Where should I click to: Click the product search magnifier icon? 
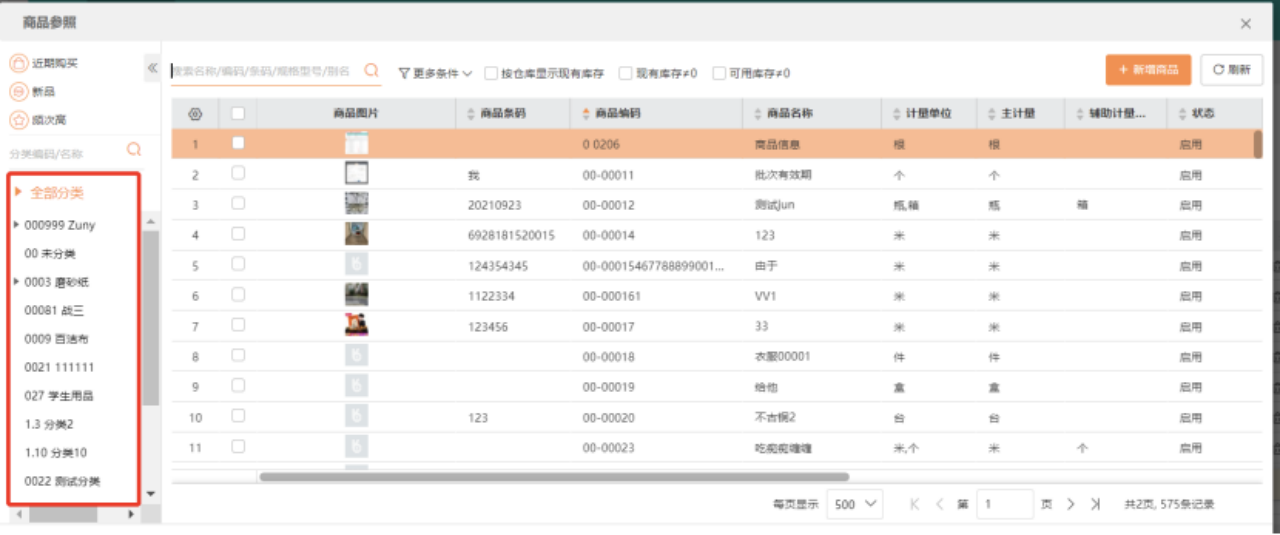[x=371, y=71]
